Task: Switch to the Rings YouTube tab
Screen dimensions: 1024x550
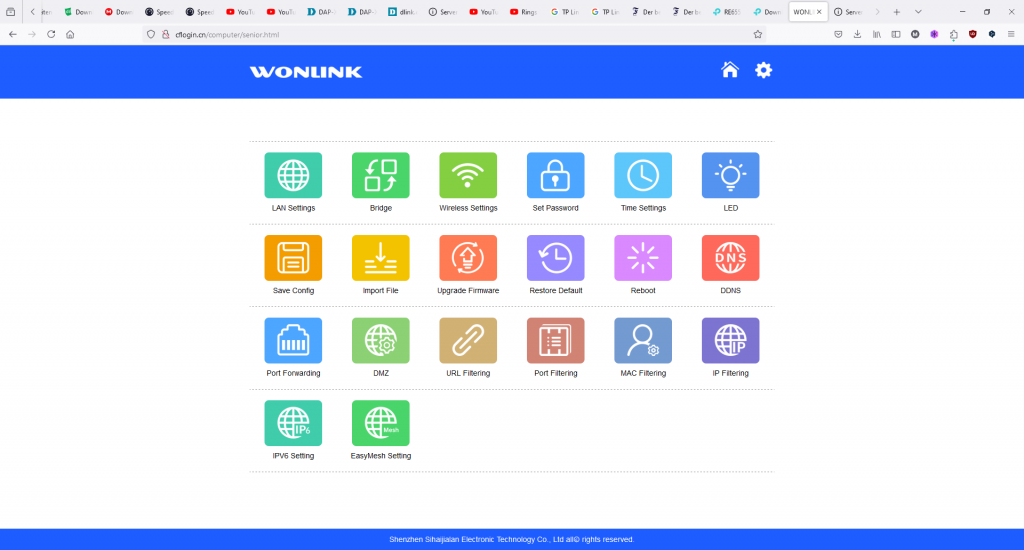Action: pyautogui.click(x=524, y=12)
